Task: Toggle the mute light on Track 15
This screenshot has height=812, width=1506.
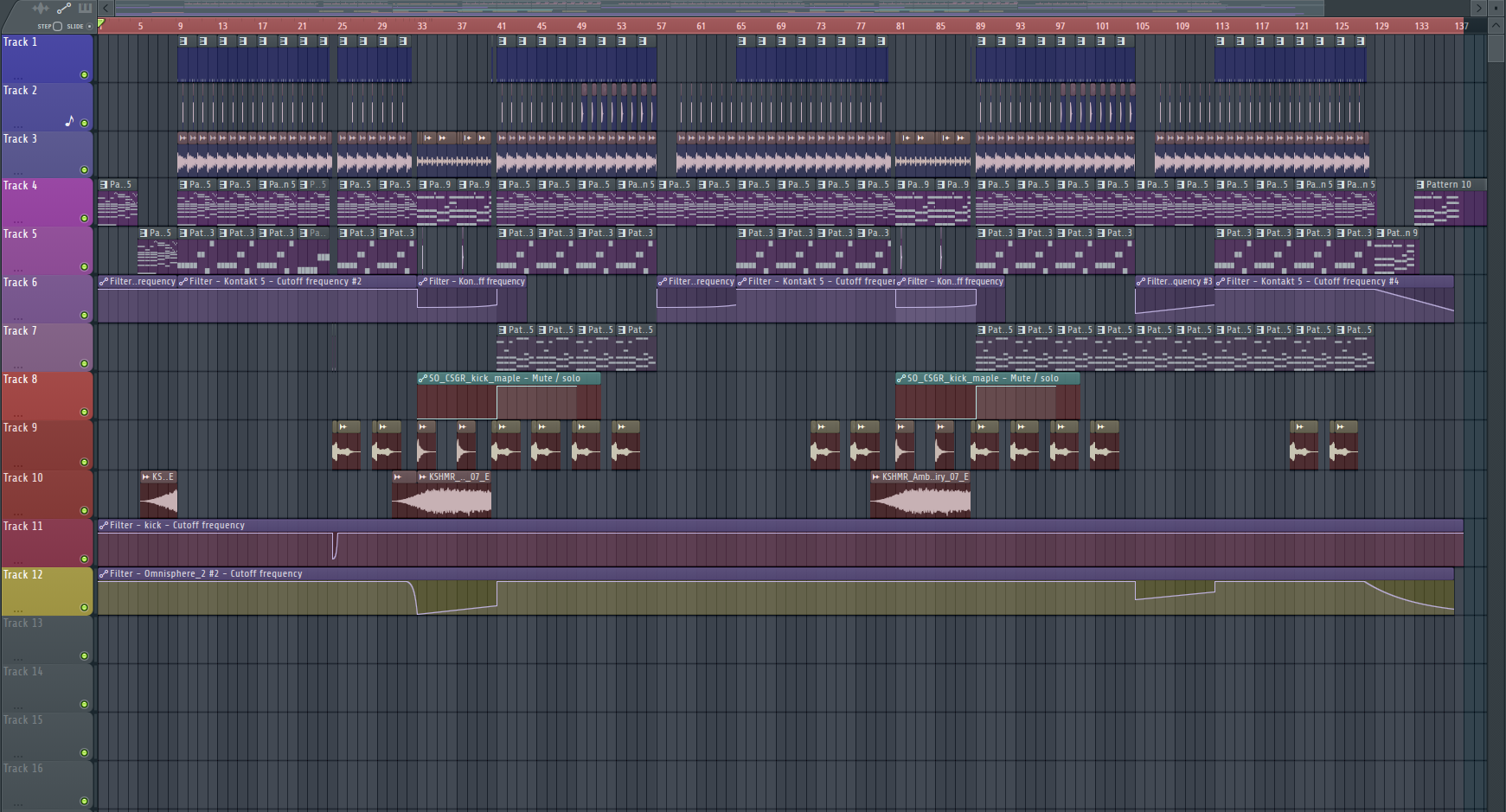Action: [x=84, y=752]
